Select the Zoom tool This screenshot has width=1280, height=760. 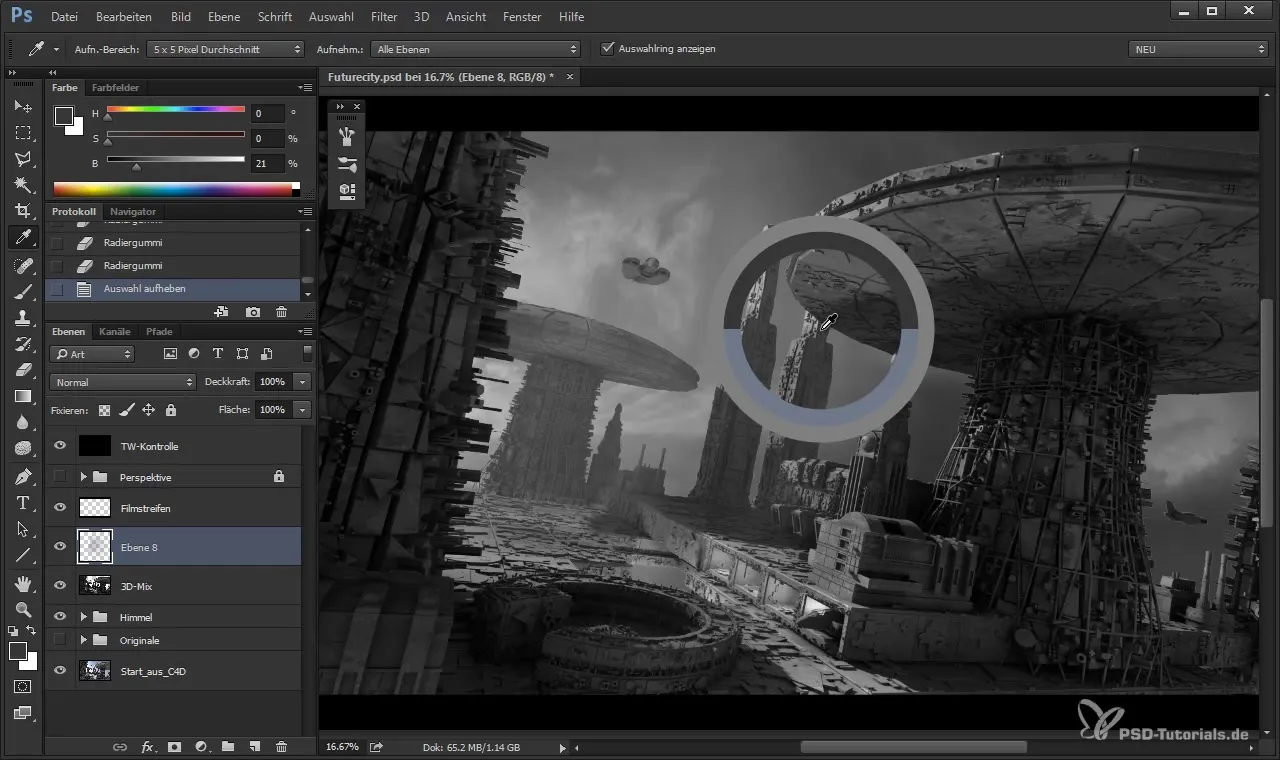23,609
